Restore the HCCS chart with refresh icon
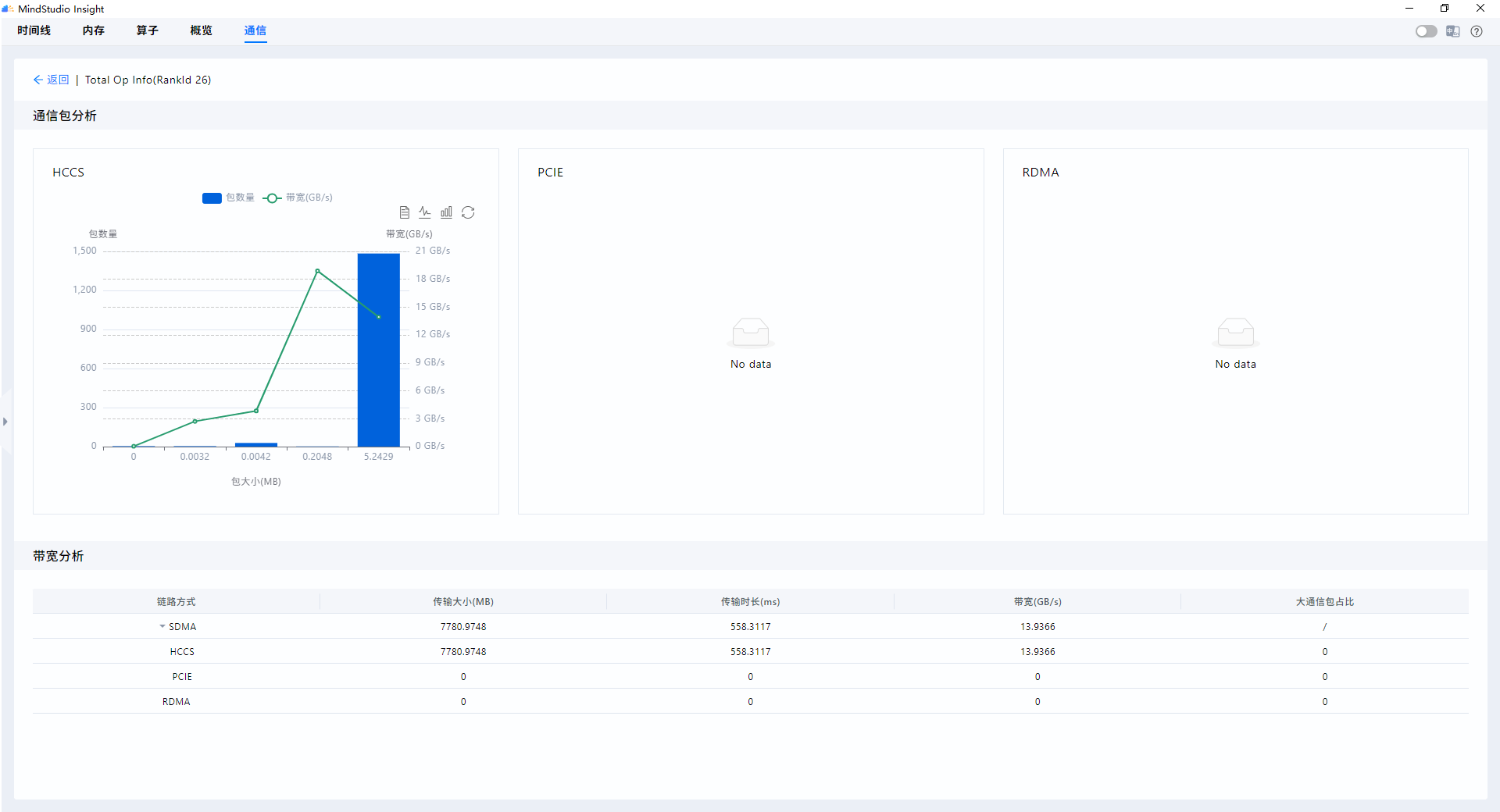 [468, 212]
